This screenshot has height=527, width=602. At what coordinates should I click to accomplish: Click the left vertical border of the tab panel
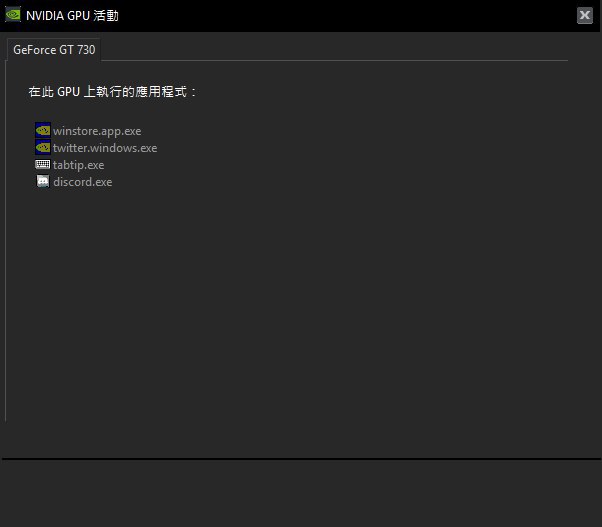6,240
